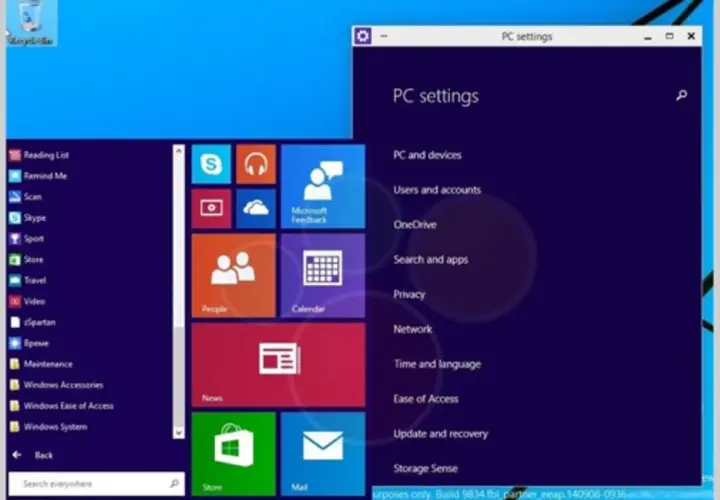Open the Skype tile in Start menu
This screenshot has height=500, width=720.
pyautogui.click(x=211, y=164)
